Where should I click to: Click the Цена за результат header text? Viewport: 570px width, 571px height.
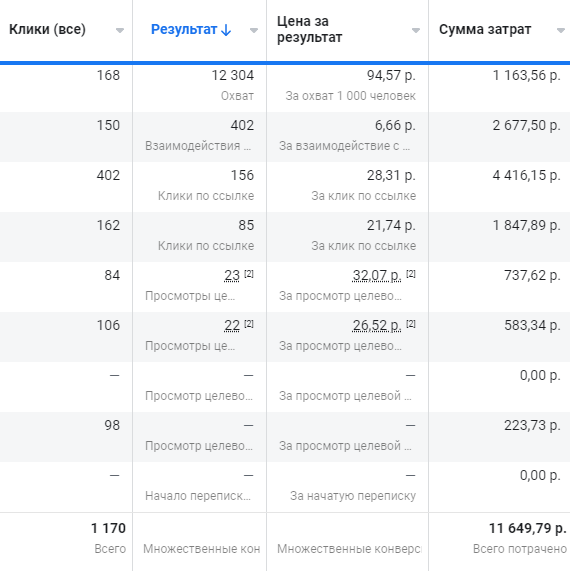tap(310, 29)
